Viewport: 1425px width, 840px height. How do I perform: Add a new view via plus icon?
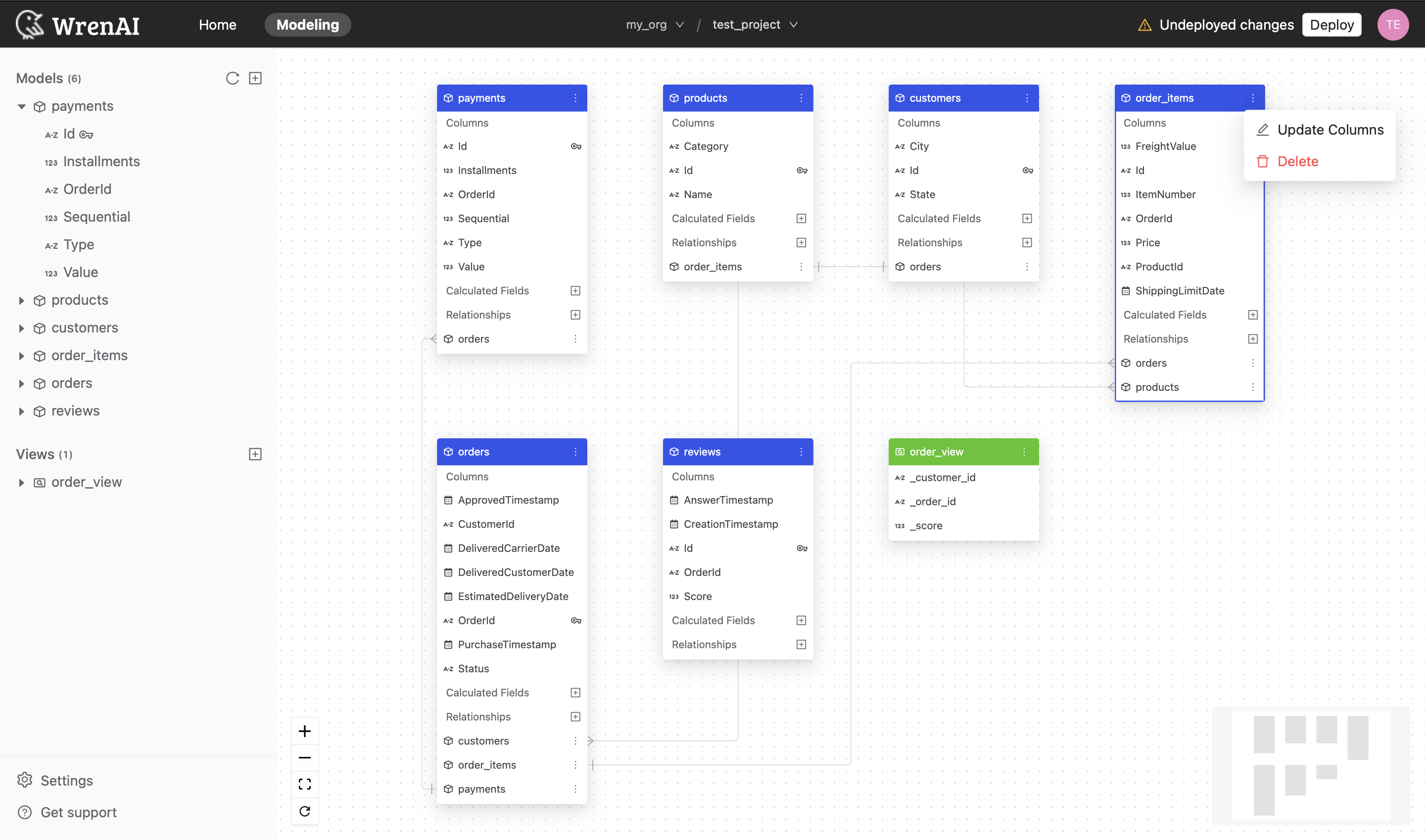coord(255,454)
